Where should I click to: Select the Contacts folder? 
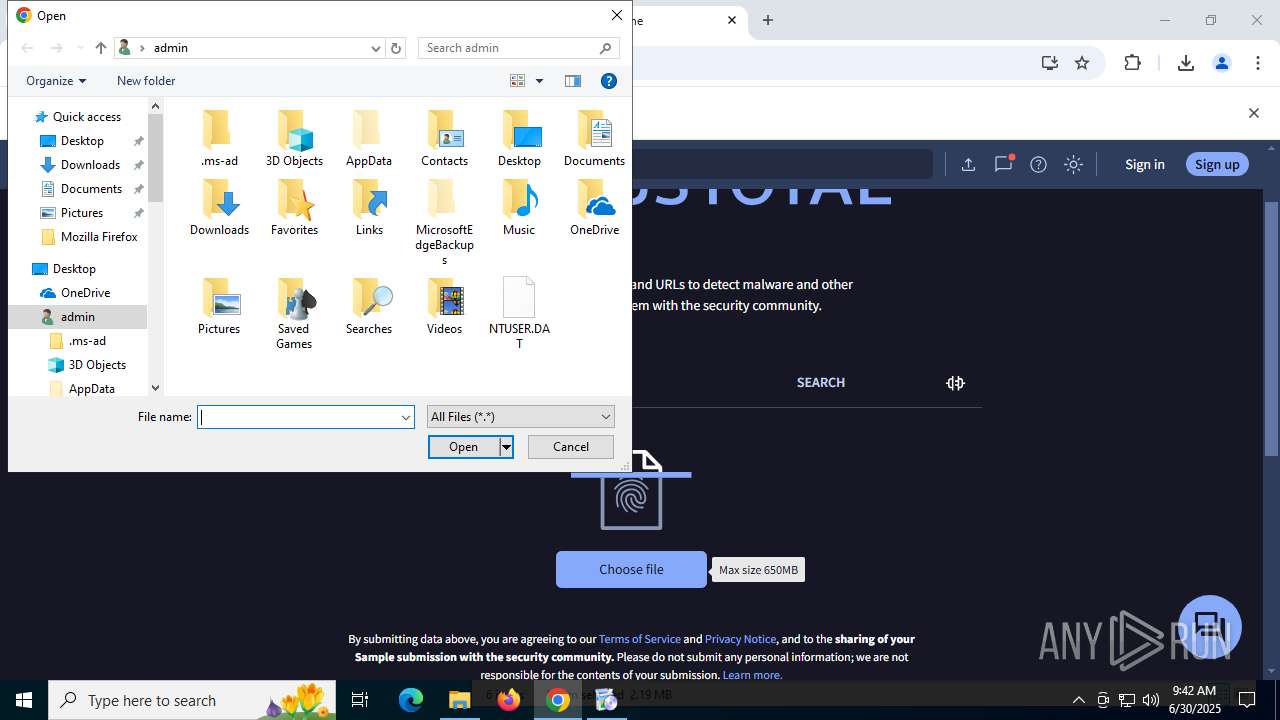click(444, 139)
